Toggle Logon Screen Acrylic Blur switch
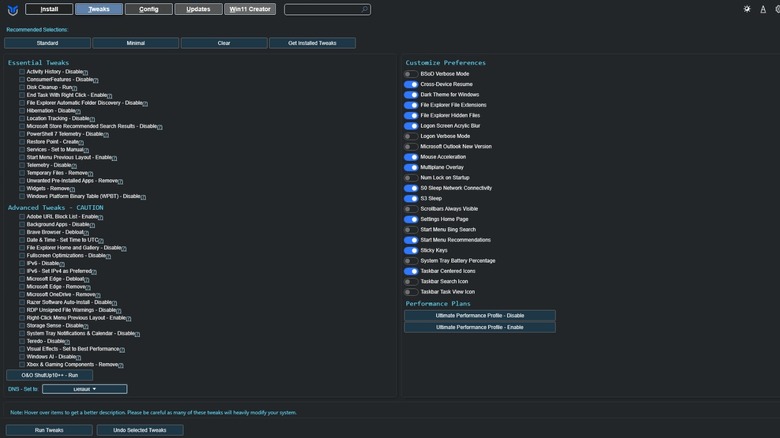780x438 pixels. tap(411, 126)
